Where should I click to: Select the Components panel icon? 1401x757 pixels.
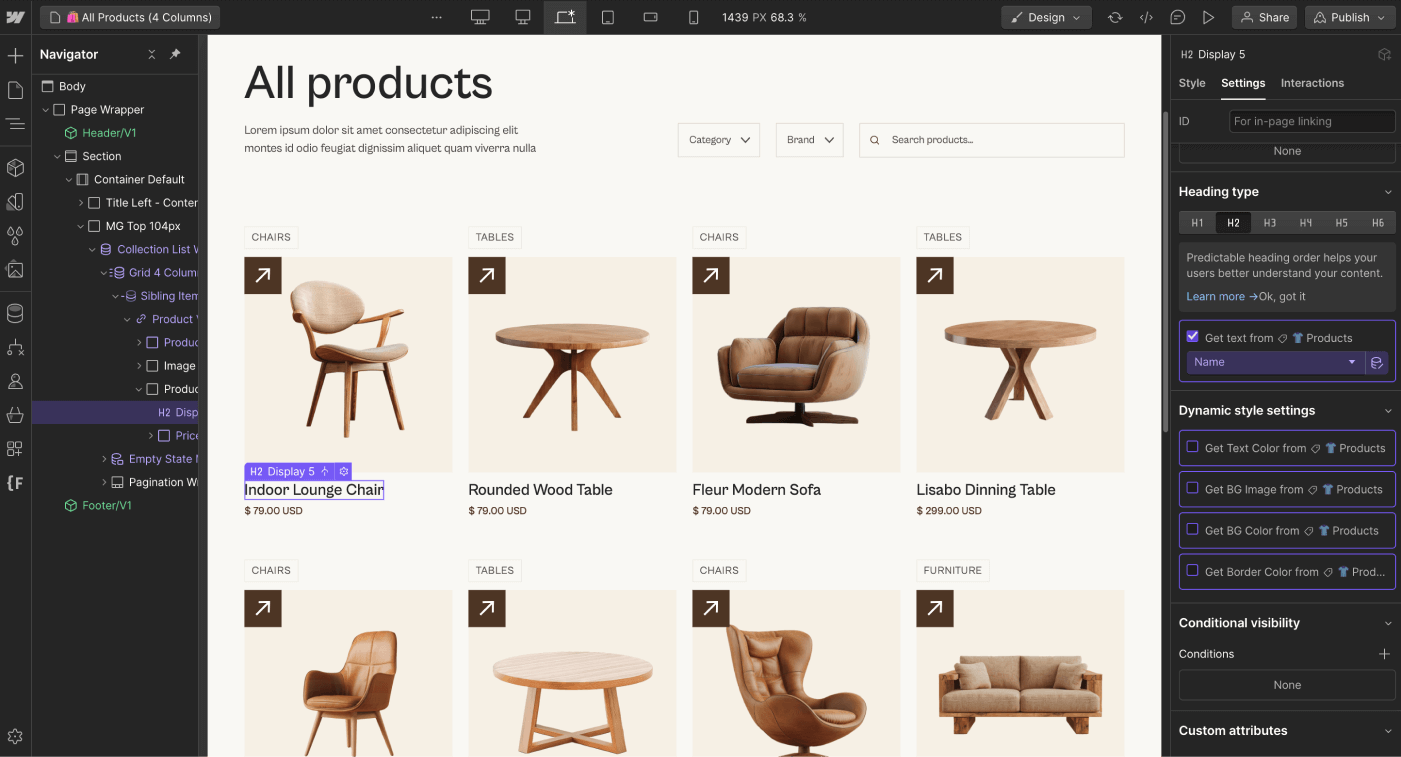(x=15, y=167)
